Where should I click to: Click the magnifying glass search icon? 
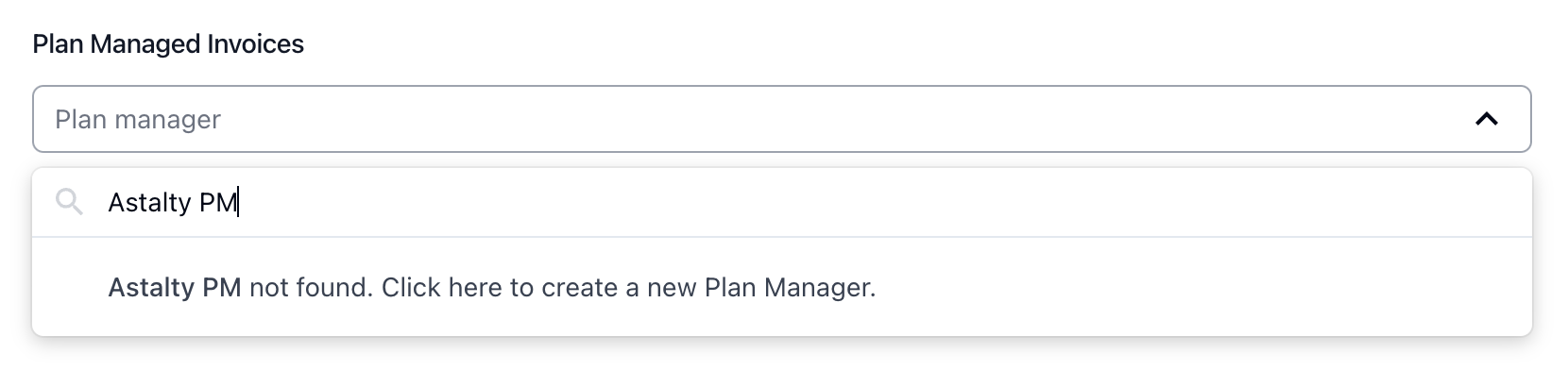click(x=69, y=201)
